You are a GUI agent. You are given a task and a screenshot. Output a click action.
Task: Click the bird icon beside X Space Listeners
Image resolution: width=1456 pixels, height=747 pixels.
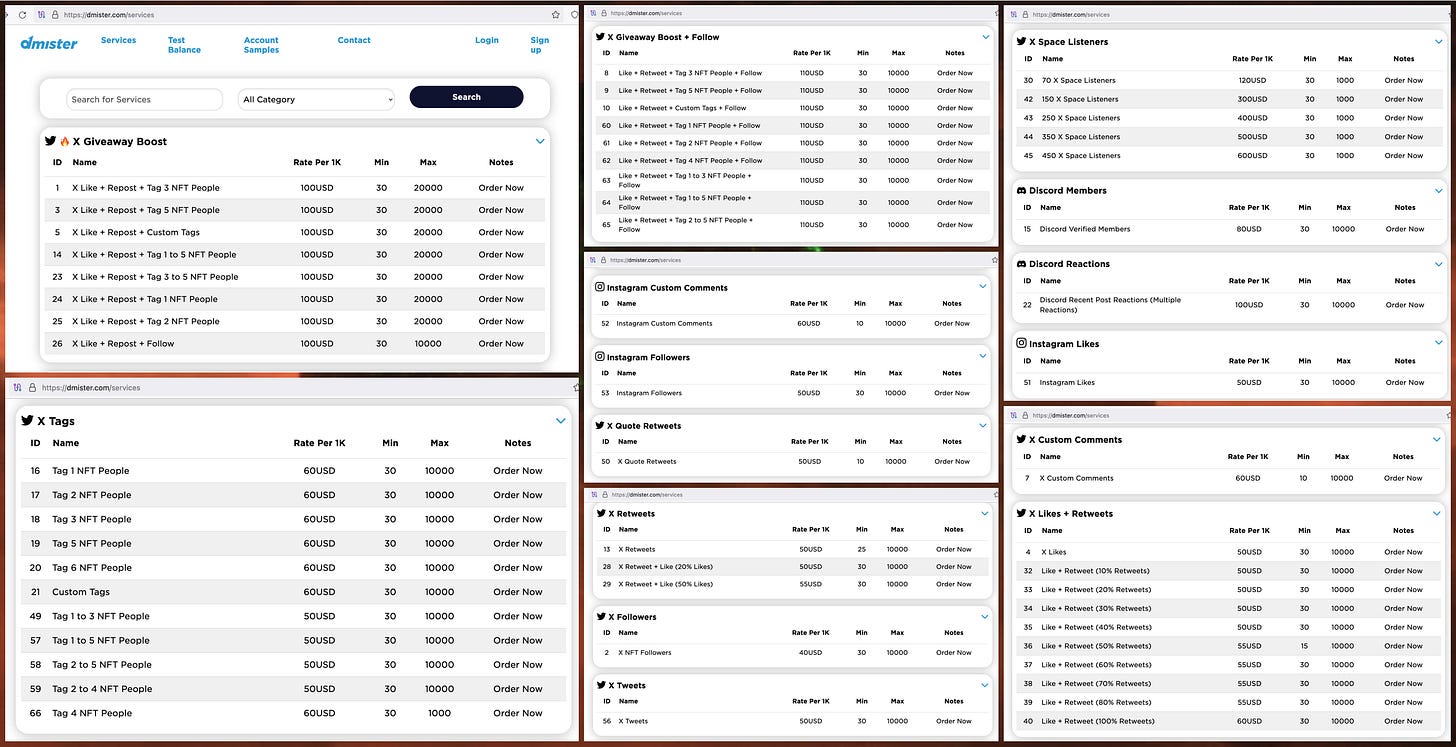[1021, 42]
